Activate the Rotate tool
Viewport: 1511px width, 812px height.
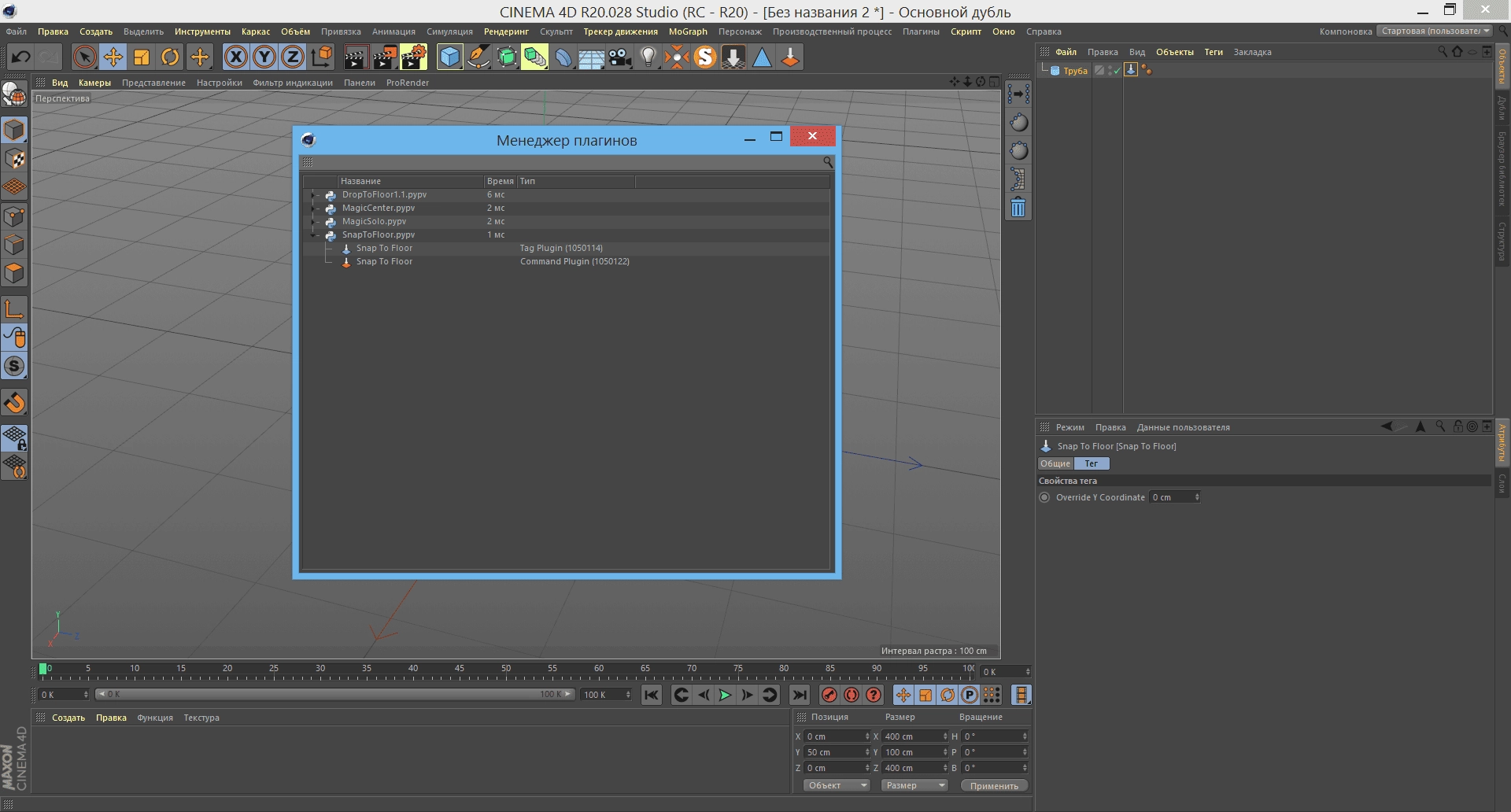[x=170, y=57]
